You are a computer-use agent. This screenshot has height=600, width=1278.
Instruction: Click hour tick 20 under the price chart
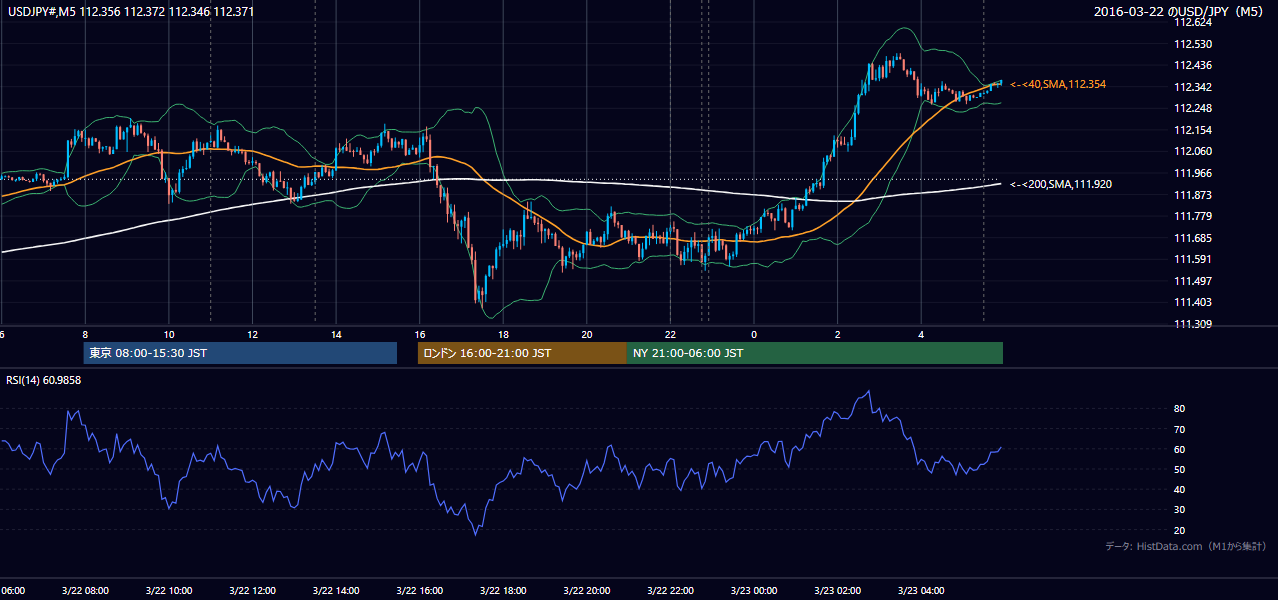click(587, 335)
